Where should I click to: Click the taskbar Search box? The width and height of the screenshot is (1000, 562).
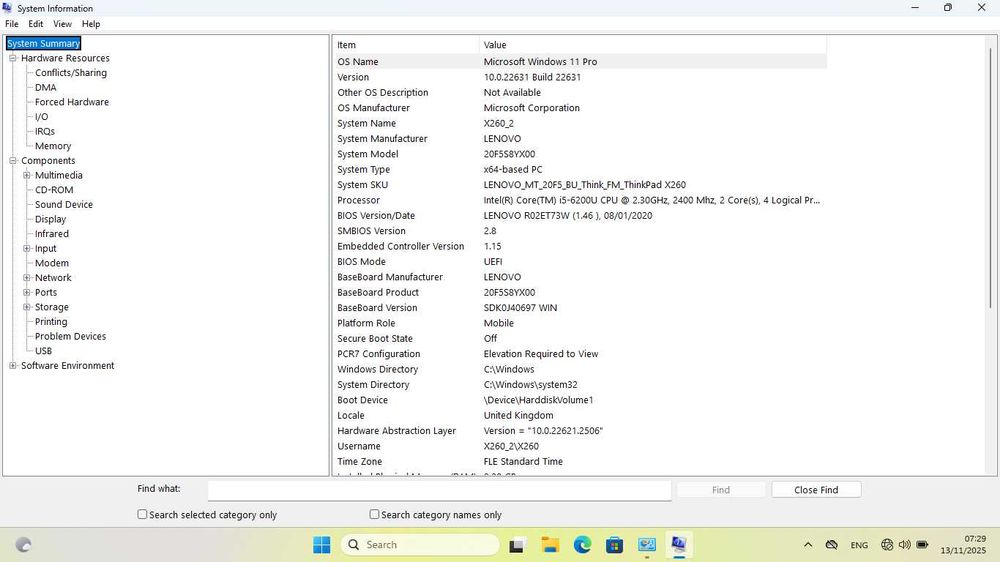point(420,545)
